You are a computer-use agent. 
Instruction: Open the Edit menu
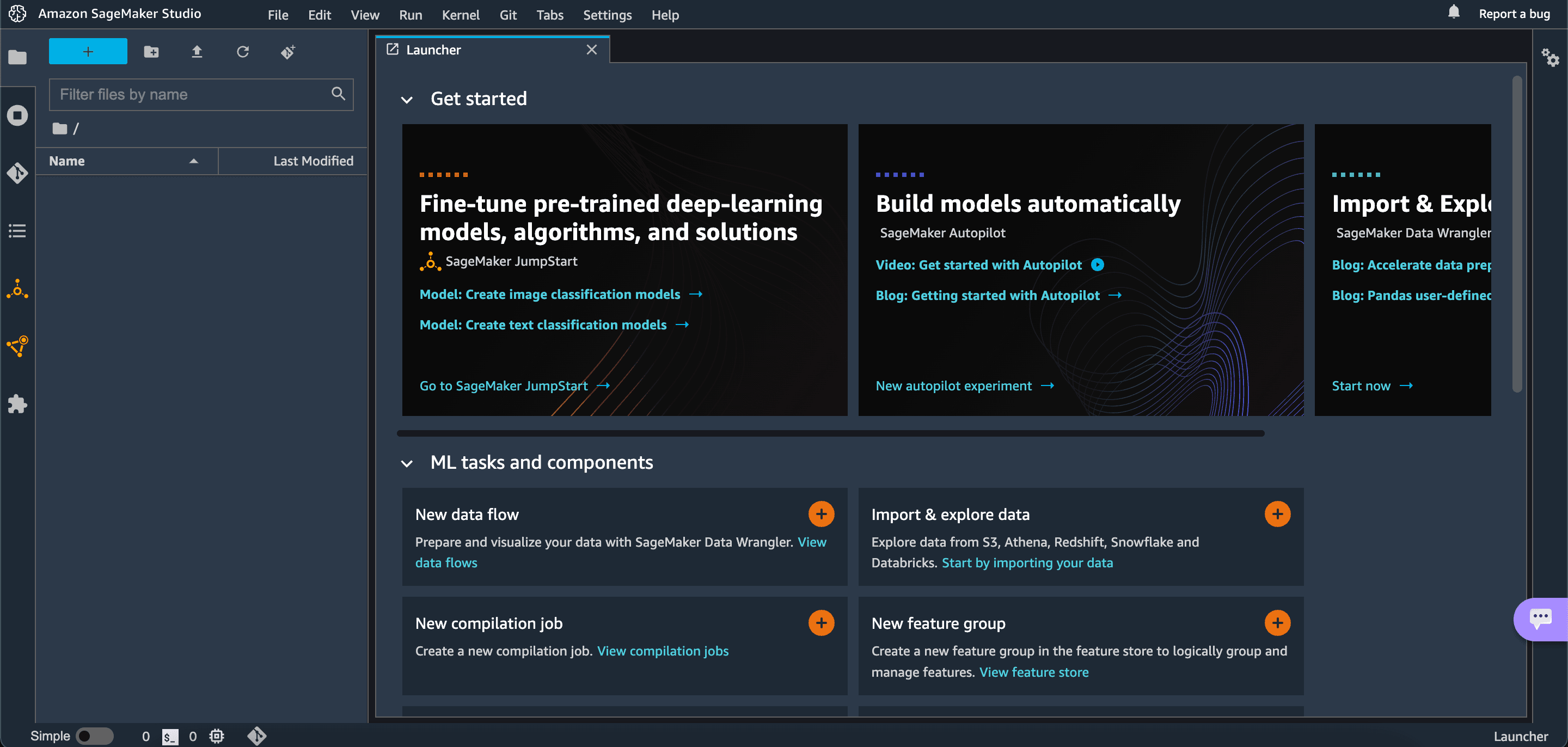[x=319, y=15]
